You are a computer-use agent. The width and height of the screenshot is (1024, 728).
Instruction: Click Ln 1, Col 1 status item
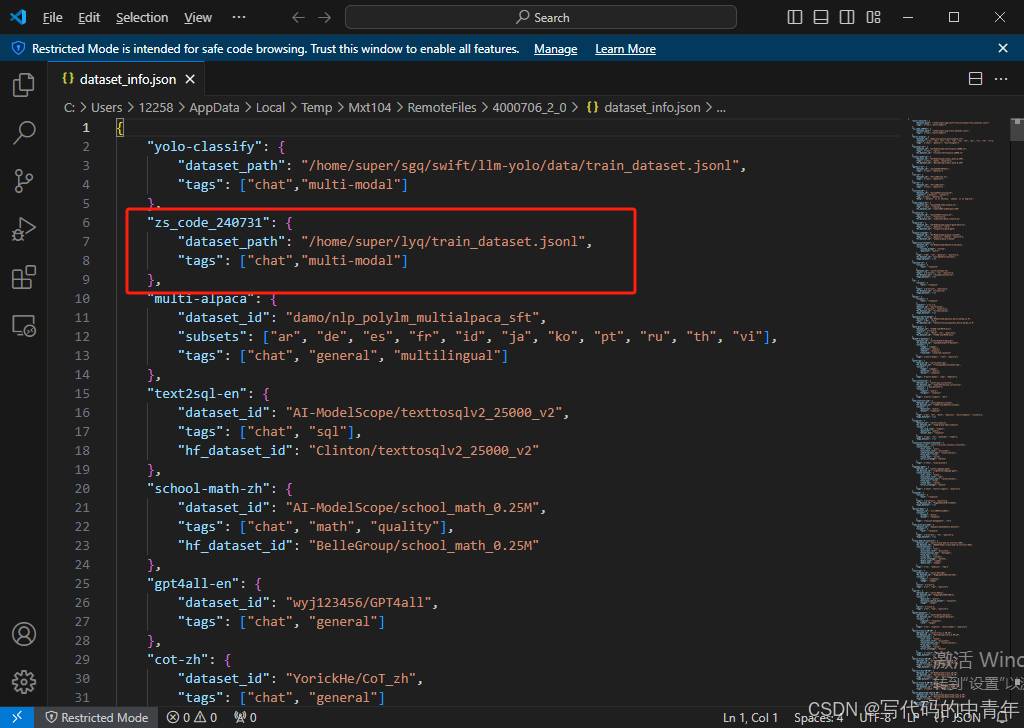(750, 718)
